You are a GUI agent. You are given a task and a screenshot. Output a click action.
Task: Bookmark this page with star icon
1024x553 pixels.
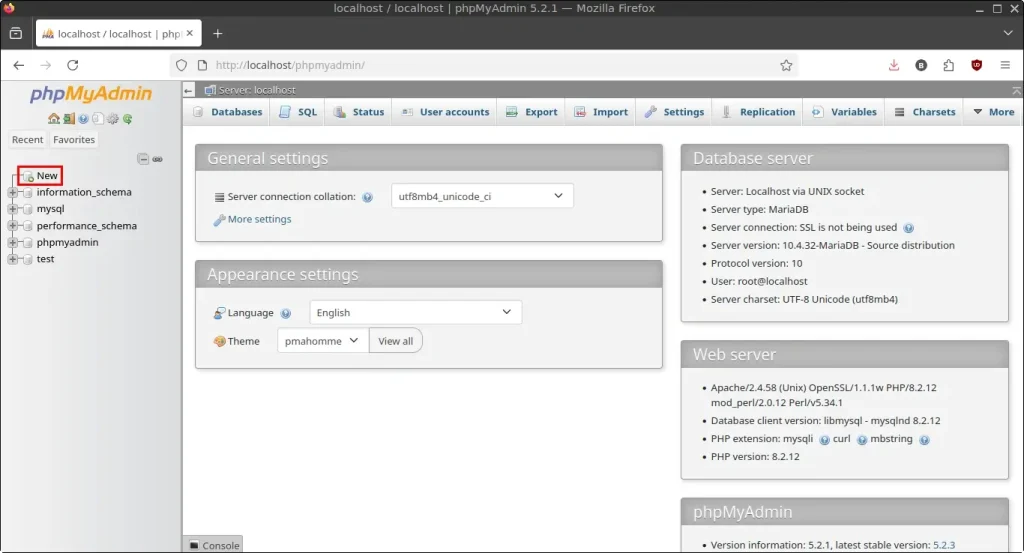[x=786, y=65]
